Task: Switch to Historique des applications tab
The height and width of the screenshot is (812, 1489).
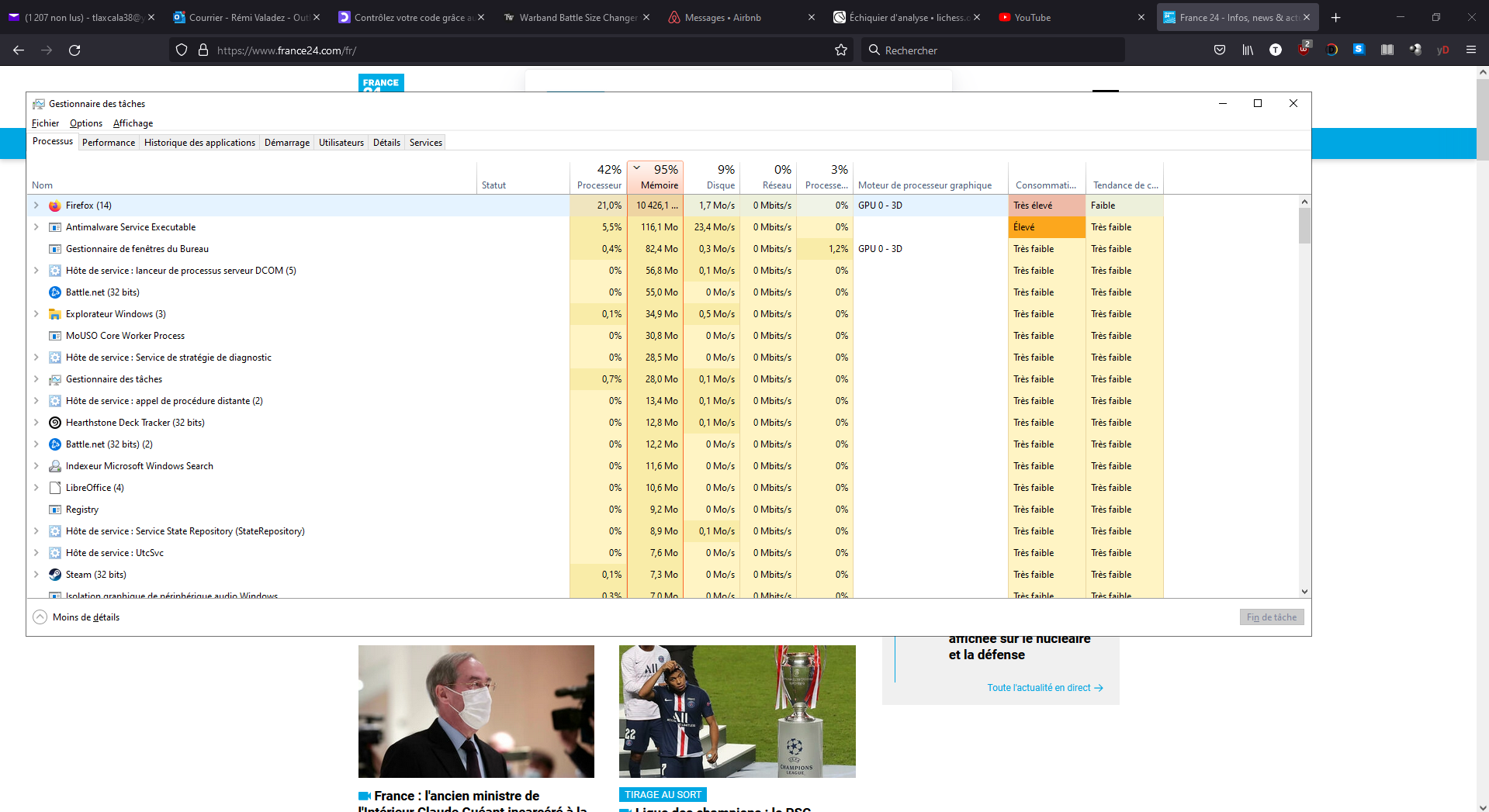Action: point(199,143)
